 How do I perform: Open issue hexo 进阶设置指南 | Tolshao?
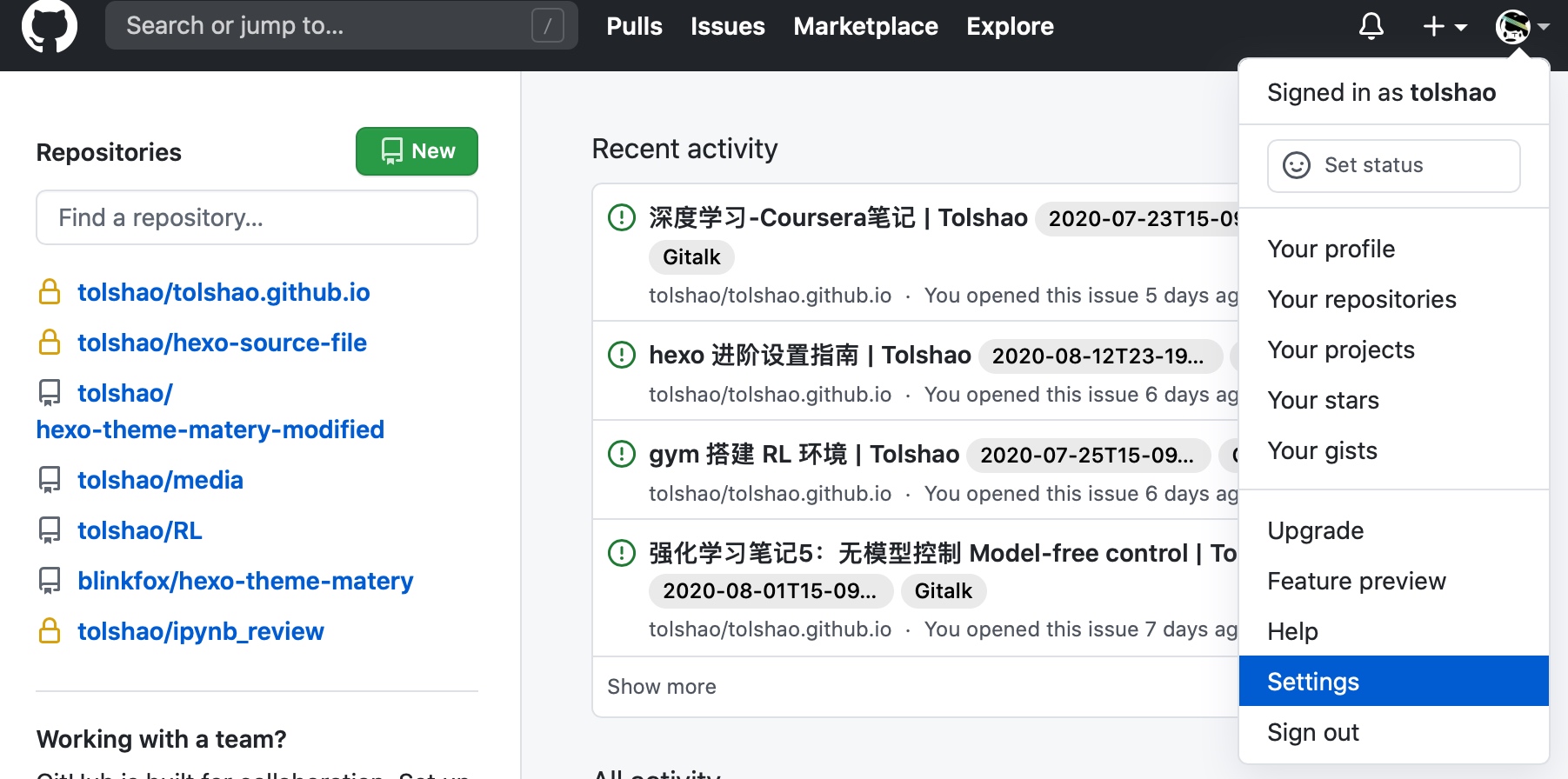coord(810,355)
